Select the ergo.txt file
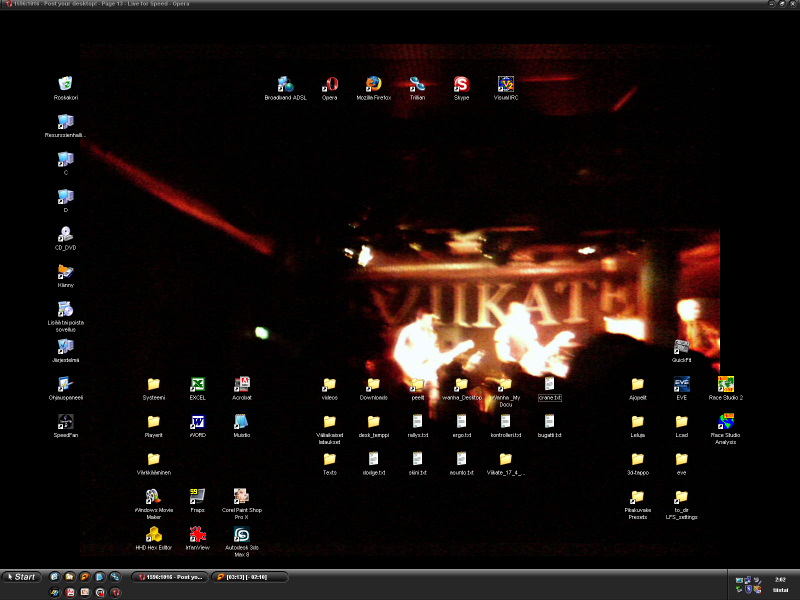This screenshot has width=800, height=600. [x=461, y=426]
